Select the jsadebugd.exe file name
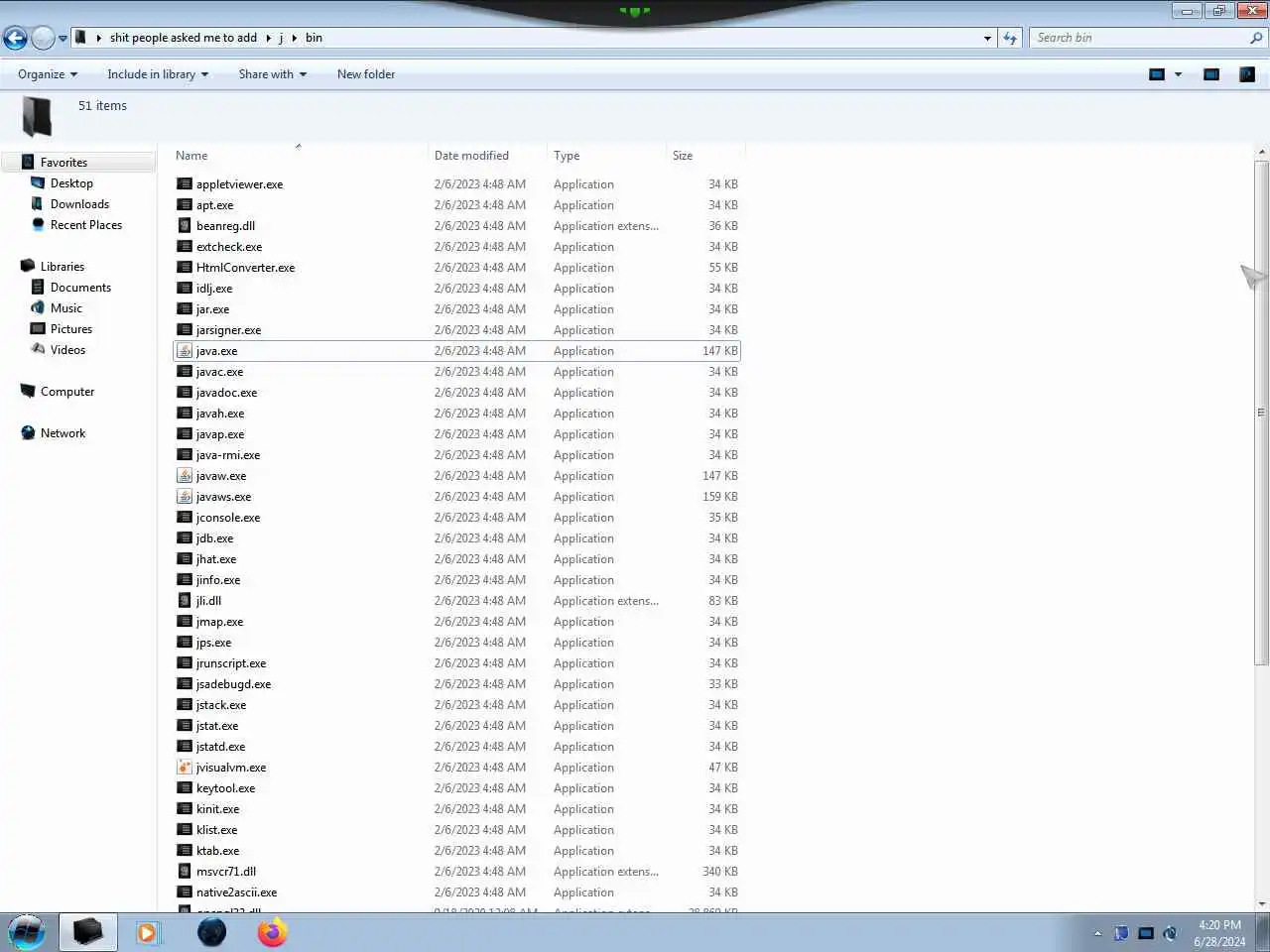 [233, 684]
